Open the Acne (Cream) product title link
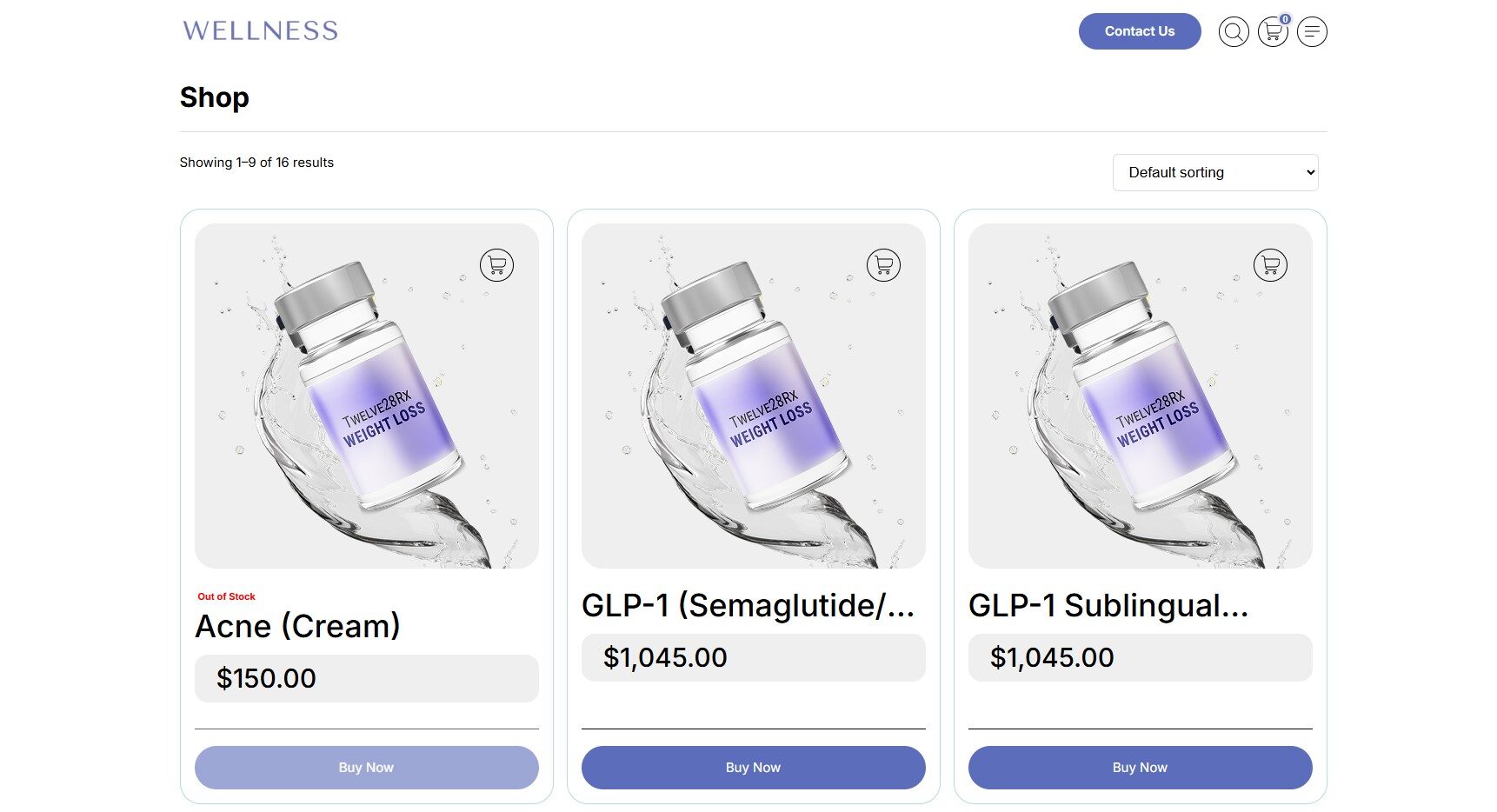The width and height of the screenshot is (1497, 812). tap(297, 626)
